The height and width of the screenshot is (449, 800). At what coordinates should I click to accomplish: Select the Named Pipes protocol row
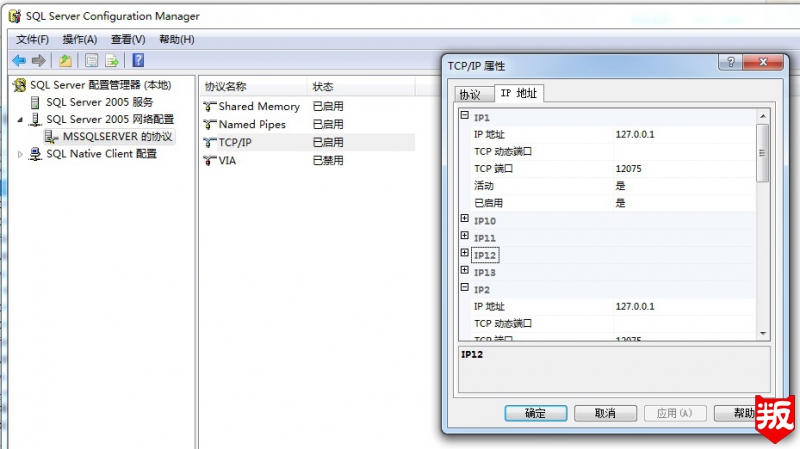click(308, 124)
